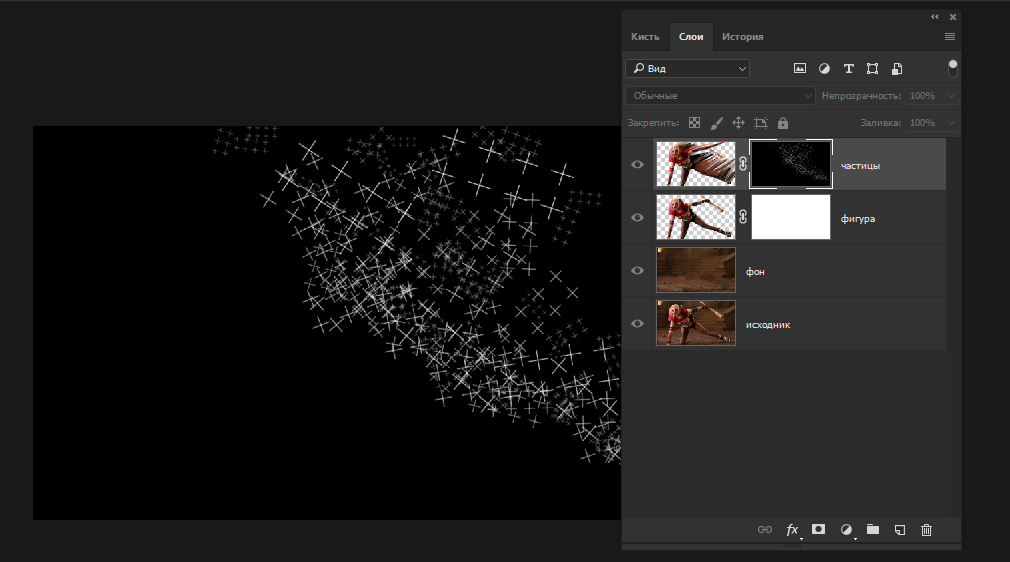Toggle the layer filtering switch
Viewport: 1010px width, 562px height.
pos(953,68)
